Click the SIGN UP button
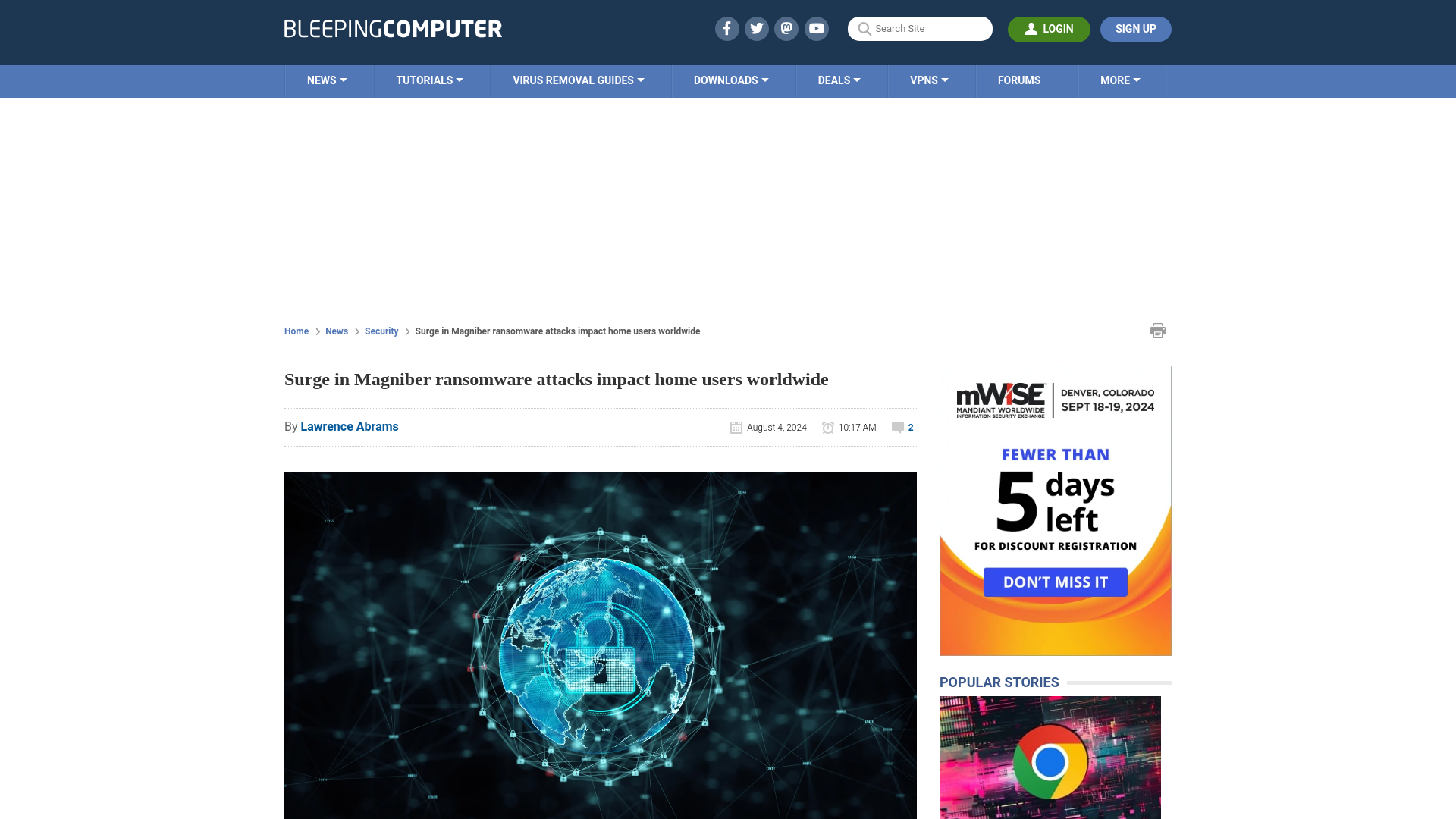The image size is (1456, 819). point(1136,29)
